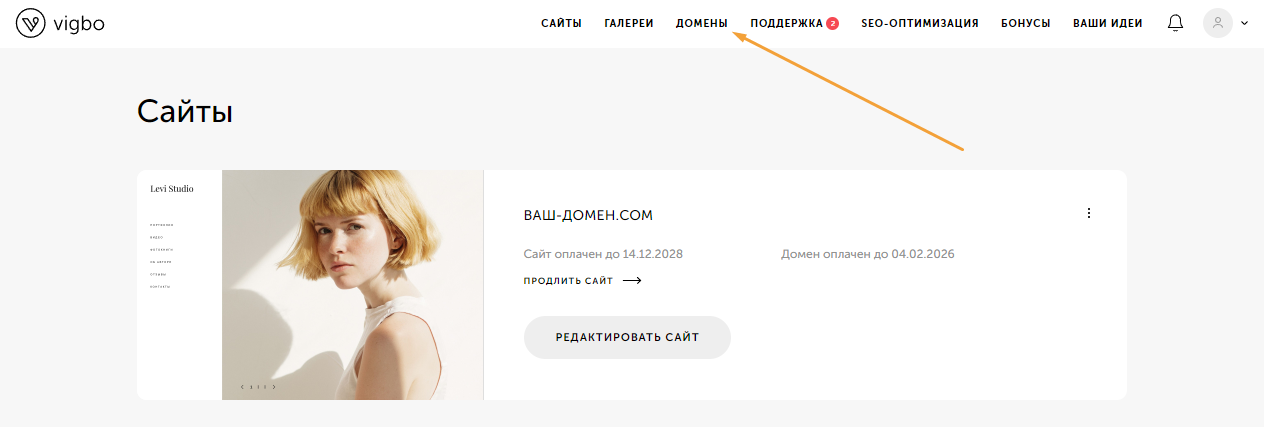Open the three-dot site options menu
The image size is (1264, 427).
click(1089, 213)
